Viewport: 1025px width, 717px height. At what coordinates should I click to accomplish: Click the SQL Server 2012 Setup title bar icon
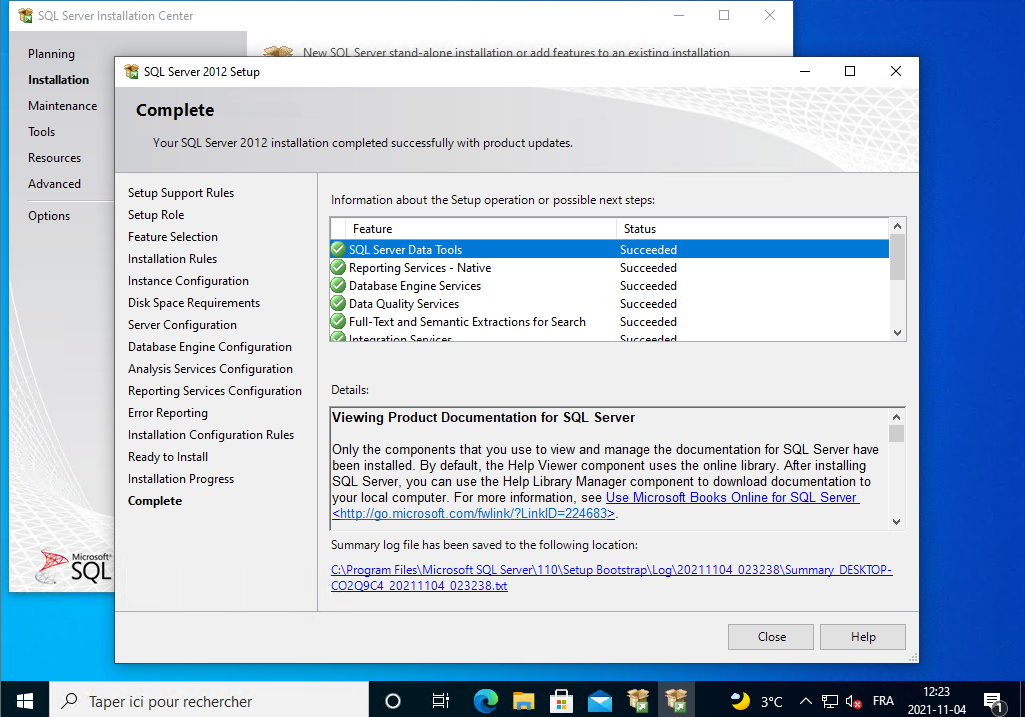(131, 72)
